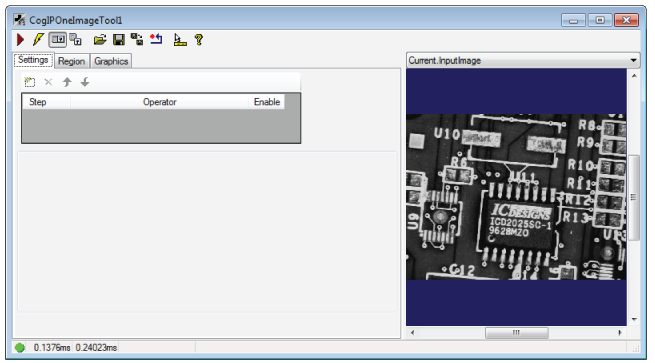Toggle the local image display button

pyautogui.click(x=57, y=40)
